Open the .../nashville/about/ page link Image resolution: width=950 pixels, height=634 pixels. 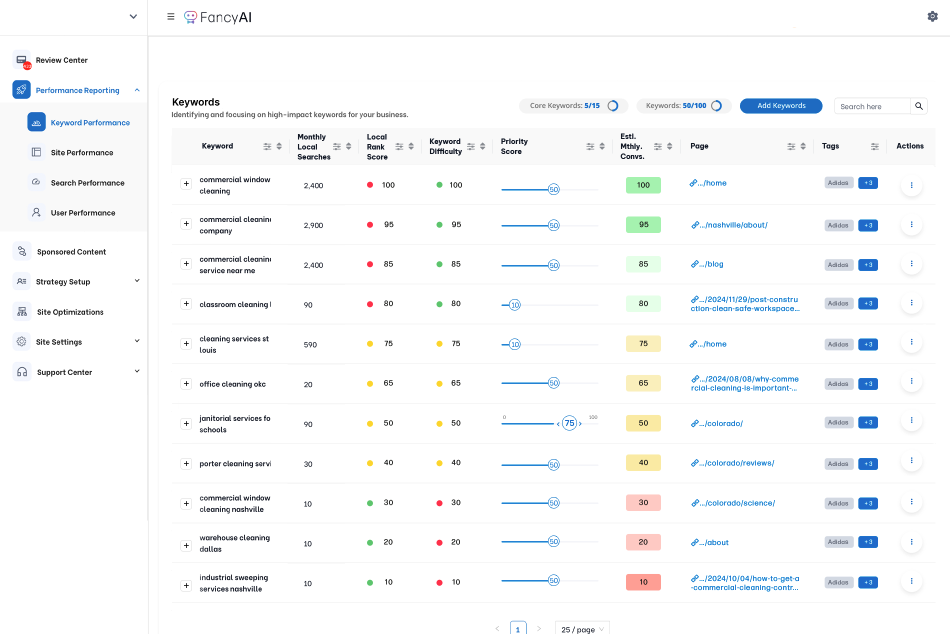735,225
